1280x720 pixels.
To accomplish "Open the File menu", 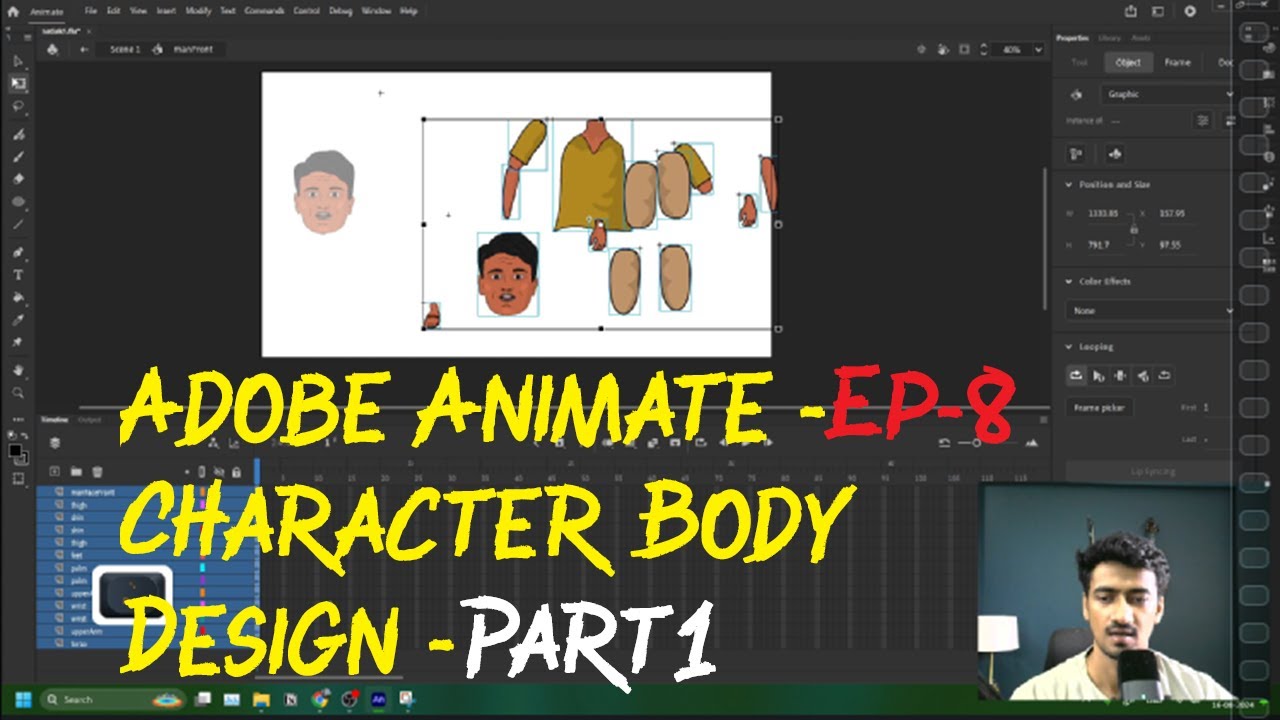I will tap(91, 11).
